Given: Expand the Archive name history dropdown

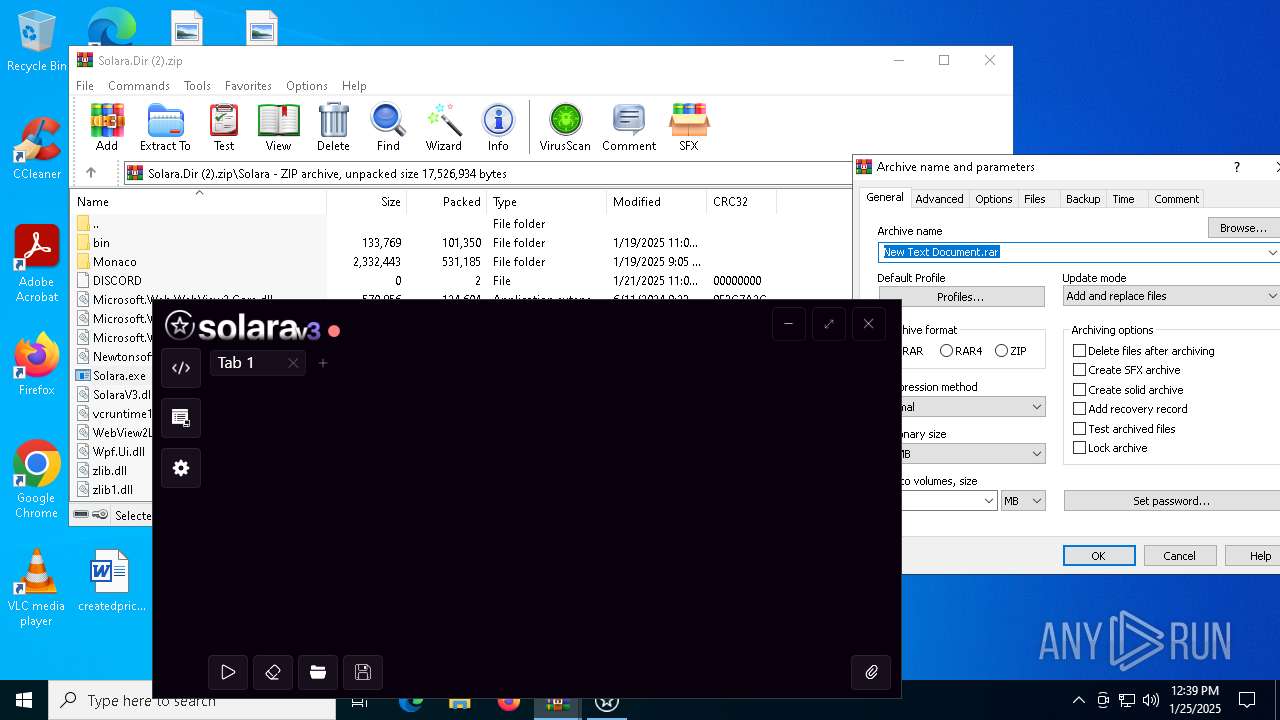Looking at the screenshot, I should [x=1272, y=252].
